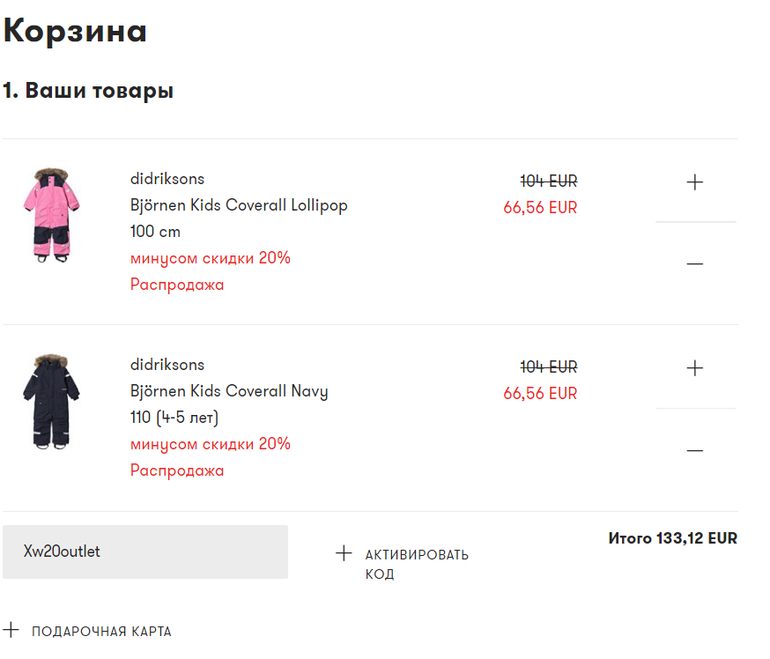770x659 pixels.
Task: Click didriksons brand above the Lollipop coverall
Action: tap(167, 179)
